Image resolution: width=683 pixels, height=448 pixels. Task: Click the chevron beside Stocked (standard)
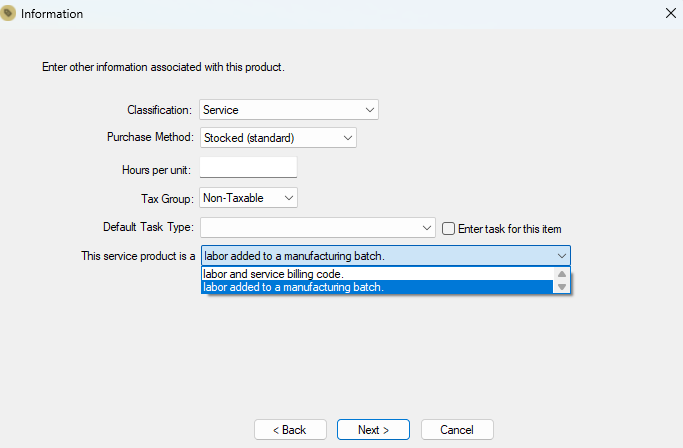coord(348,138)
